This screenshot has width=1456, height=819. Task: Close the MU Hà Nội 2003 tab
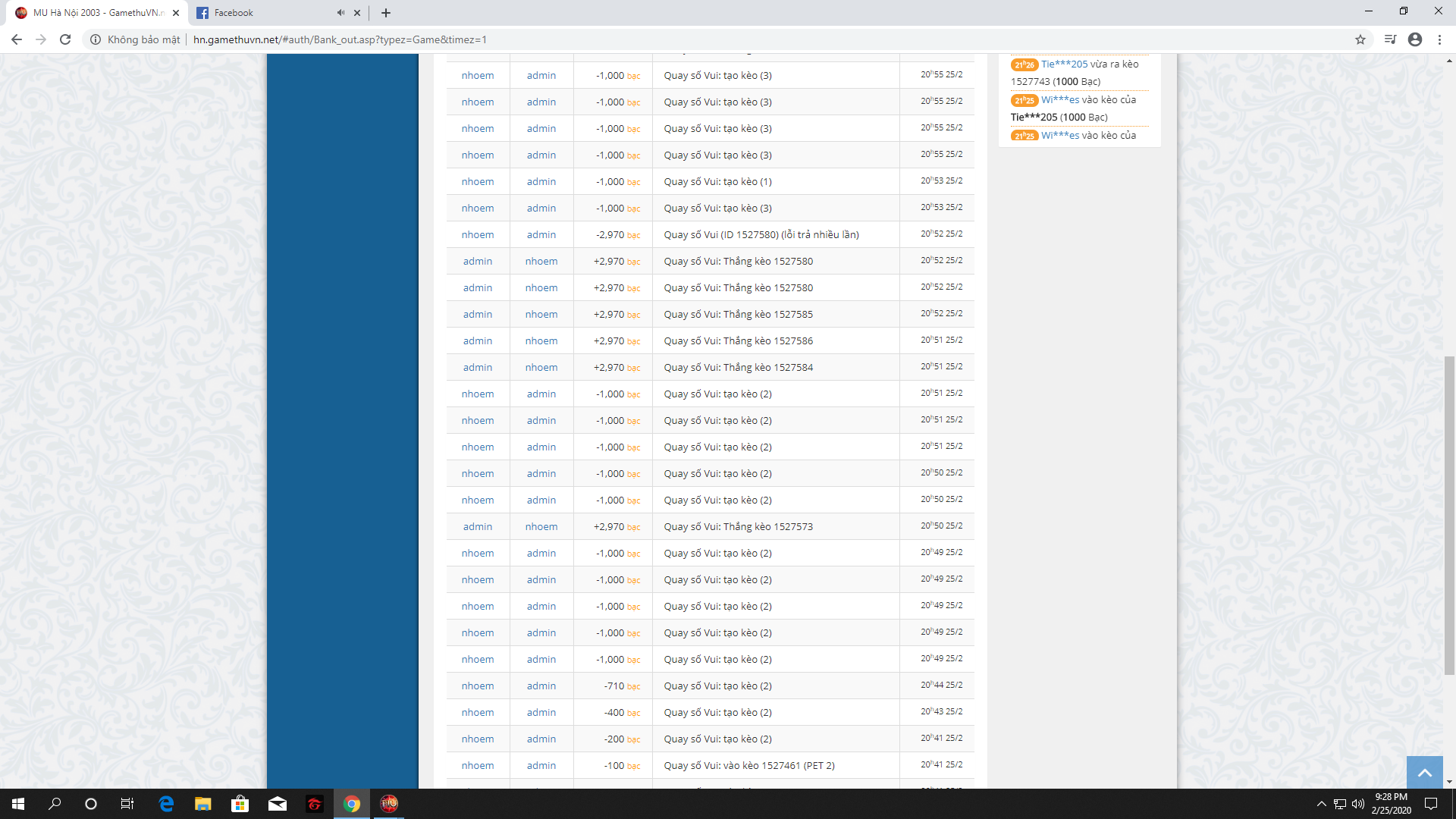[176, 13]
